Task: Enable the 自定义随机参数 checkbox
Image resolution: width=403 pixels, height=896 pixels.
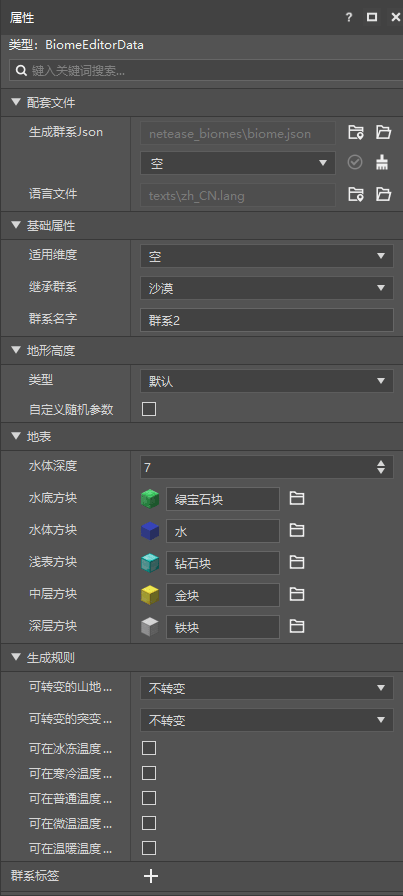Action: coord(149,409)
